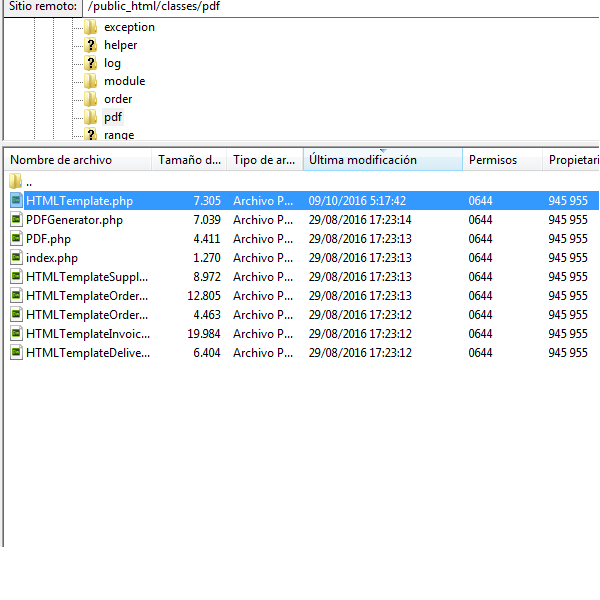The width and height of the screenshot is (600, 600).
Task: Select the HTMLTemplateDelive... file name
Action: tap(88, 353)
